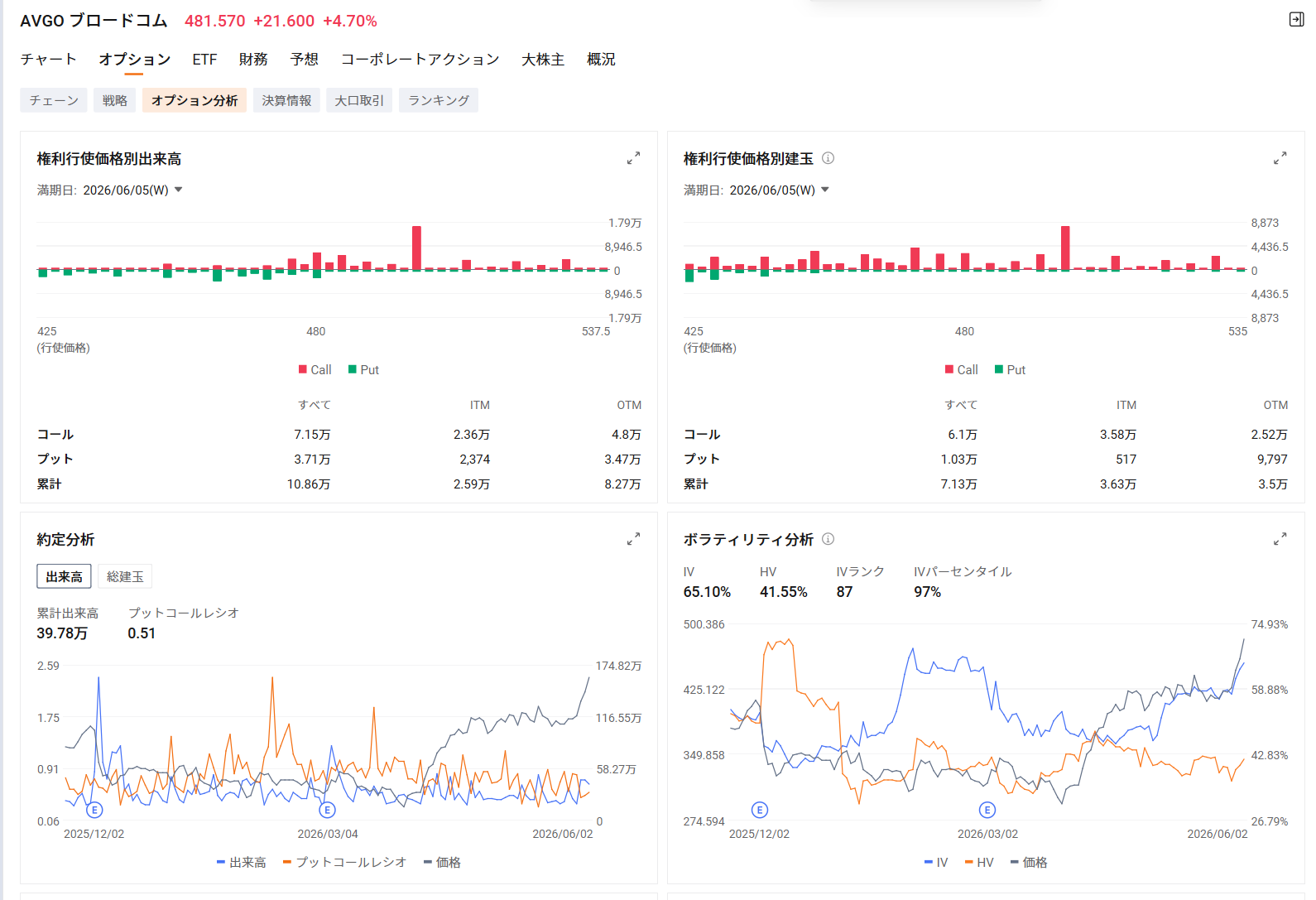
Task: Toggle Put legend in 出来高 chart
Action: (x=363, y=370)
